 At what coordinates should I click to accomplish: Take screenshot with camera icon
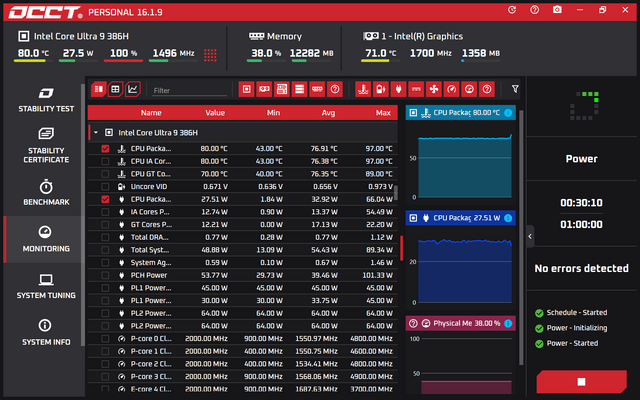(x=557, y=9)
